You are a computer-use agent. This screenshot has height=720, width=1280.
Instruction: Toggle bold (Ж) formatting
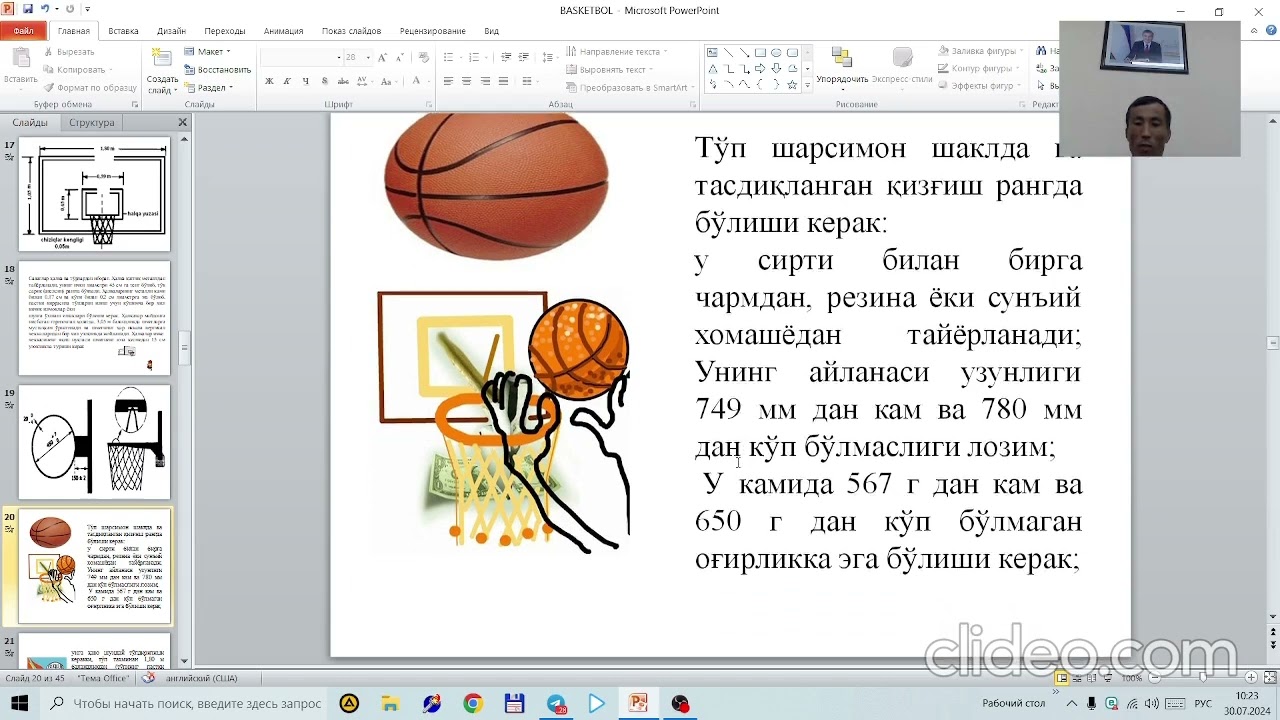tap(269, 81)
